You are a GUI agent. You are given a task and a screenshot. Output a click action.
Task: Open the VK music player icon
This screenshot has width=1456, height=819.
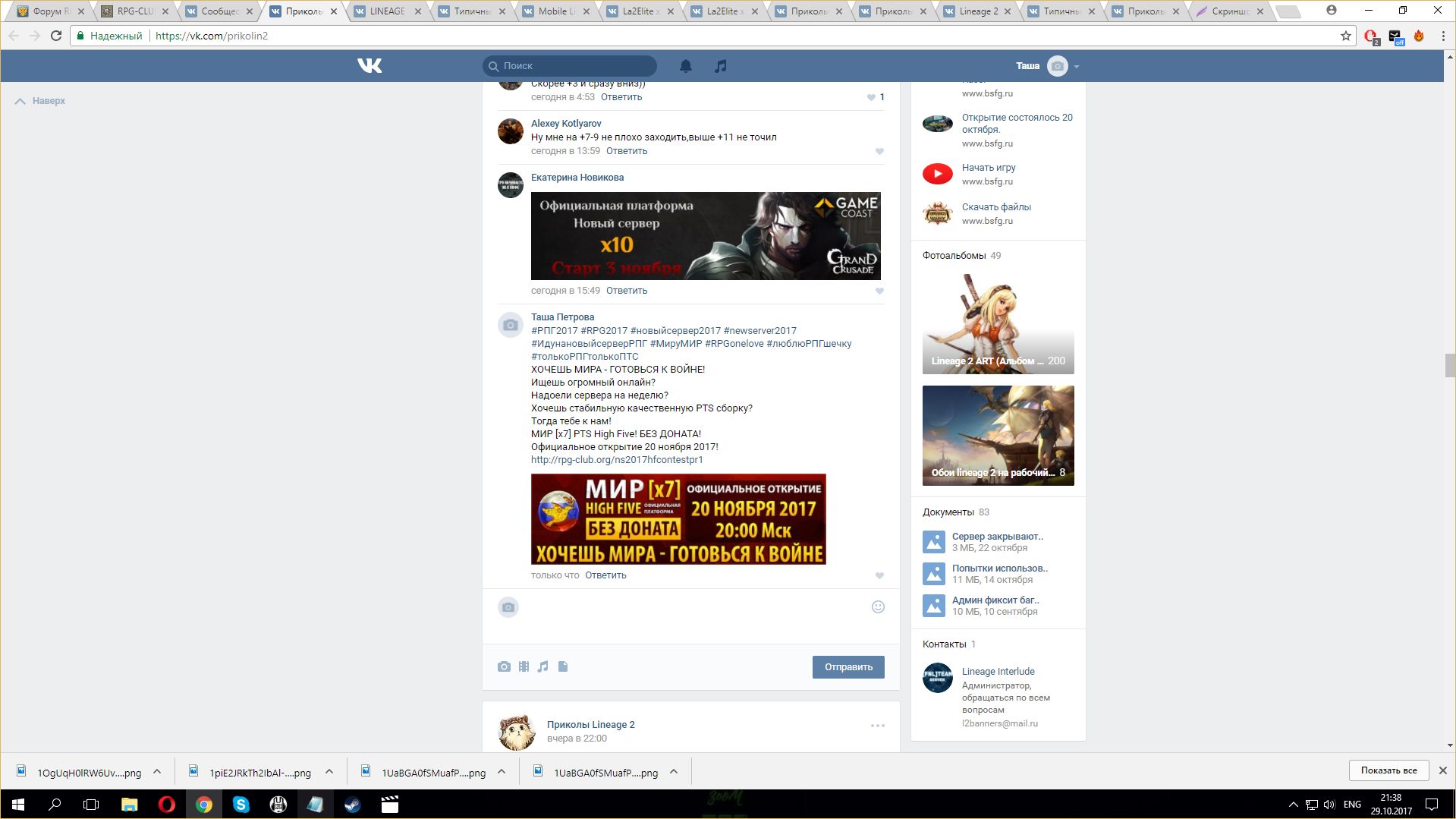click(720, 66)
